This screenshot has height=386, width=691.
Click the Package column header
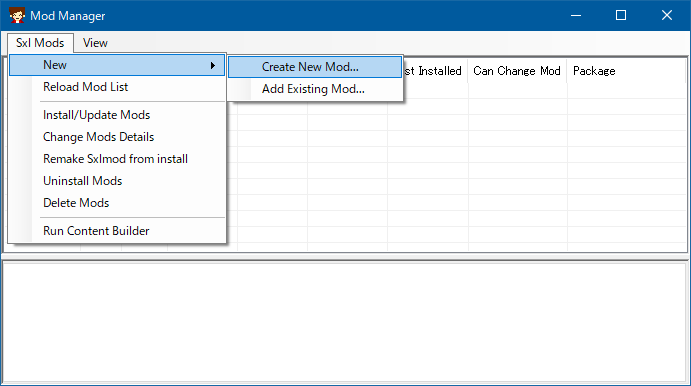pyautogui.click(x=626, y=71)
